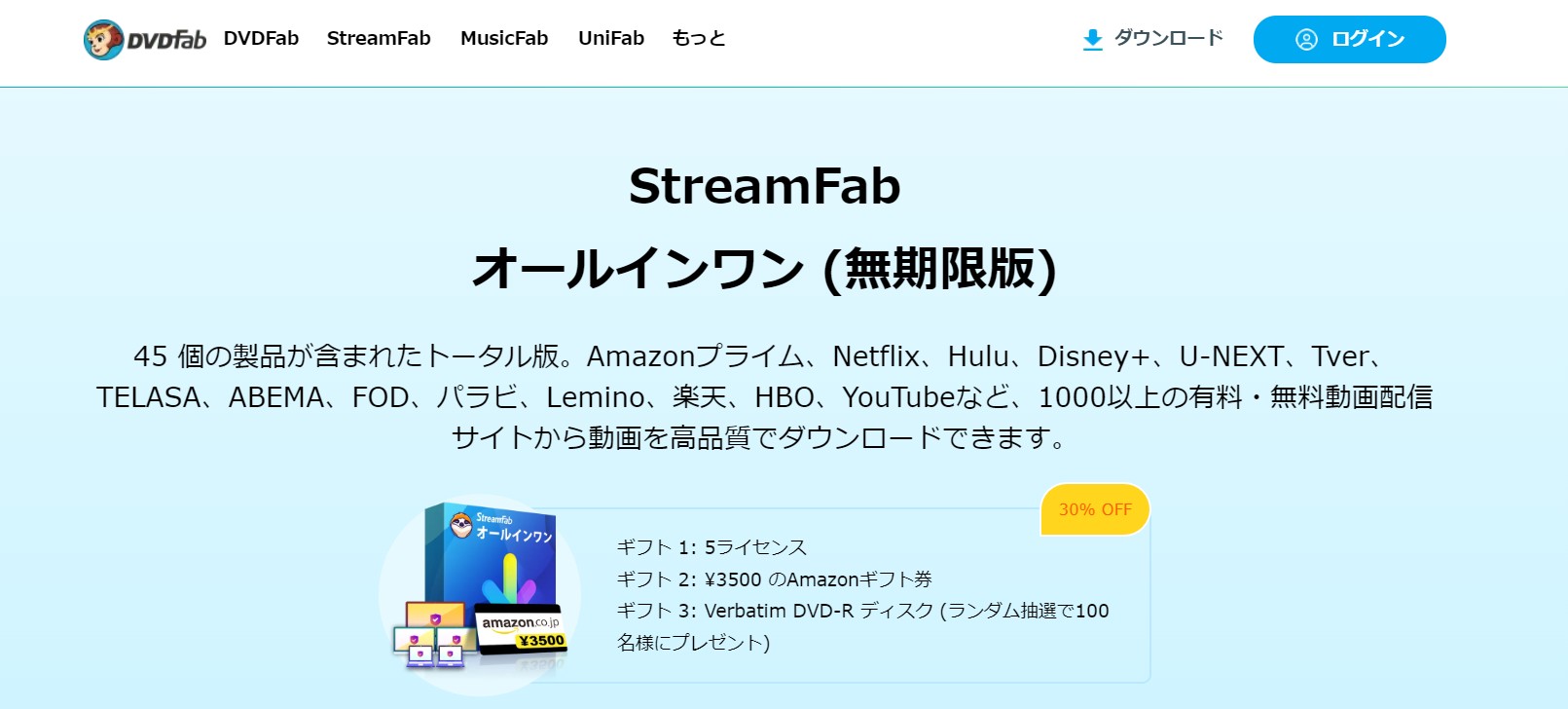Viewport: 1568px width, 709px height.
Task: Click the StreamFab heading
Action: coord(765,186)
